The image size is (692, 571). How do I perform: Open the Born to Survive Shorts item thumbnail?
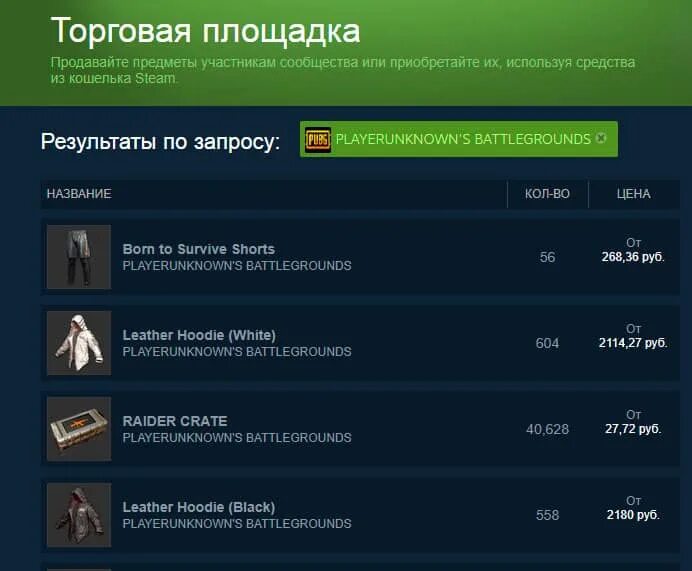point(79,257)
